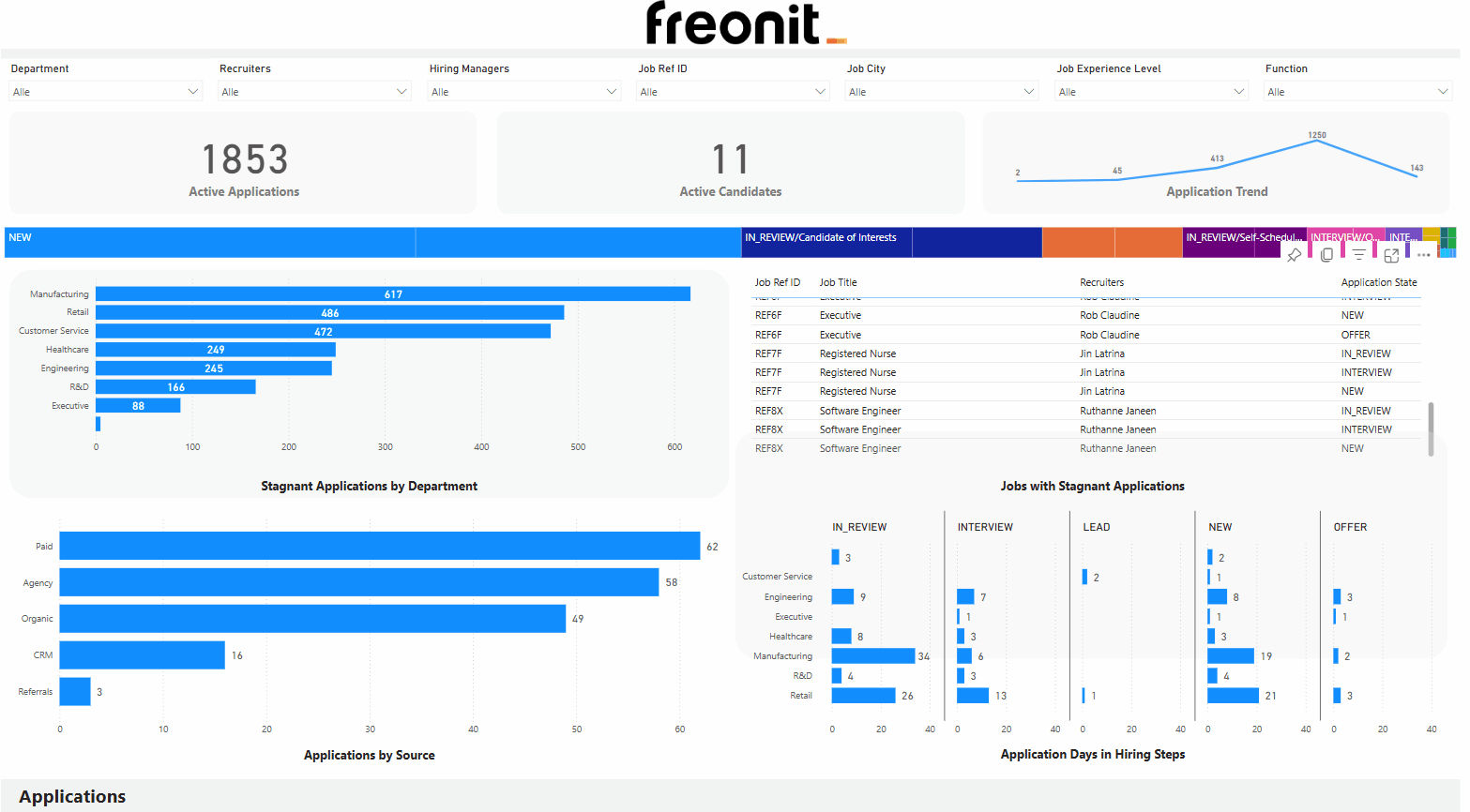Screen dimensions: 1470x812
Task: Click the table's vertical scrollbar
Action: 1431,429
